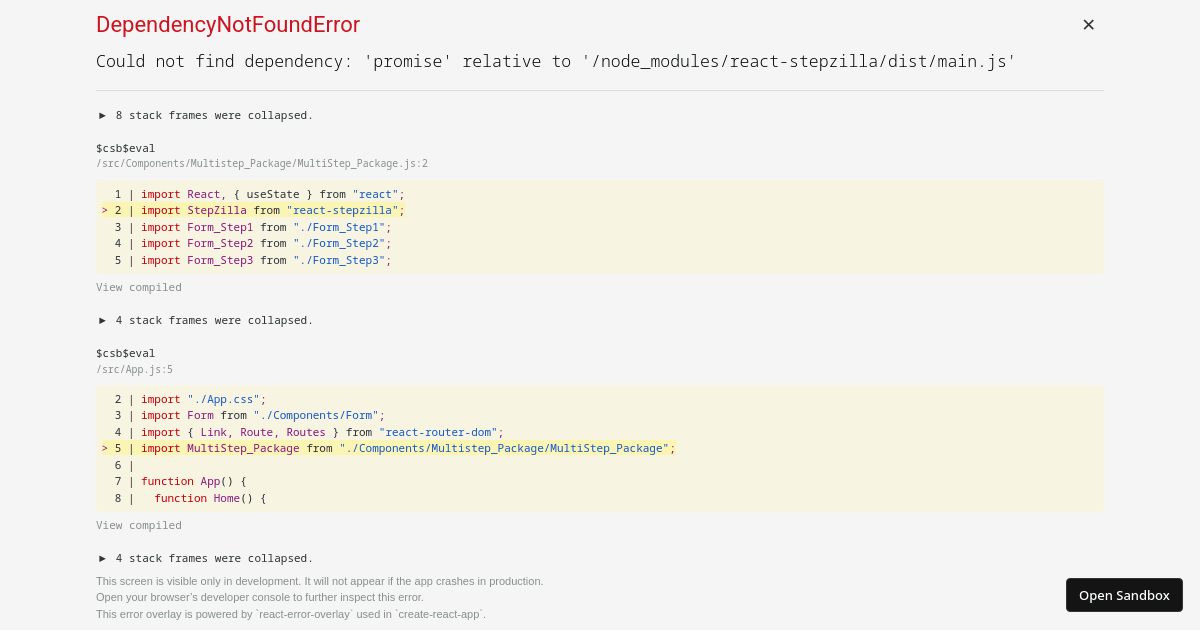The width and height of the screenshot is (1200, 630).
Task: Expand the 8 collapsed stack frames
Action: [x=207, y=115]
